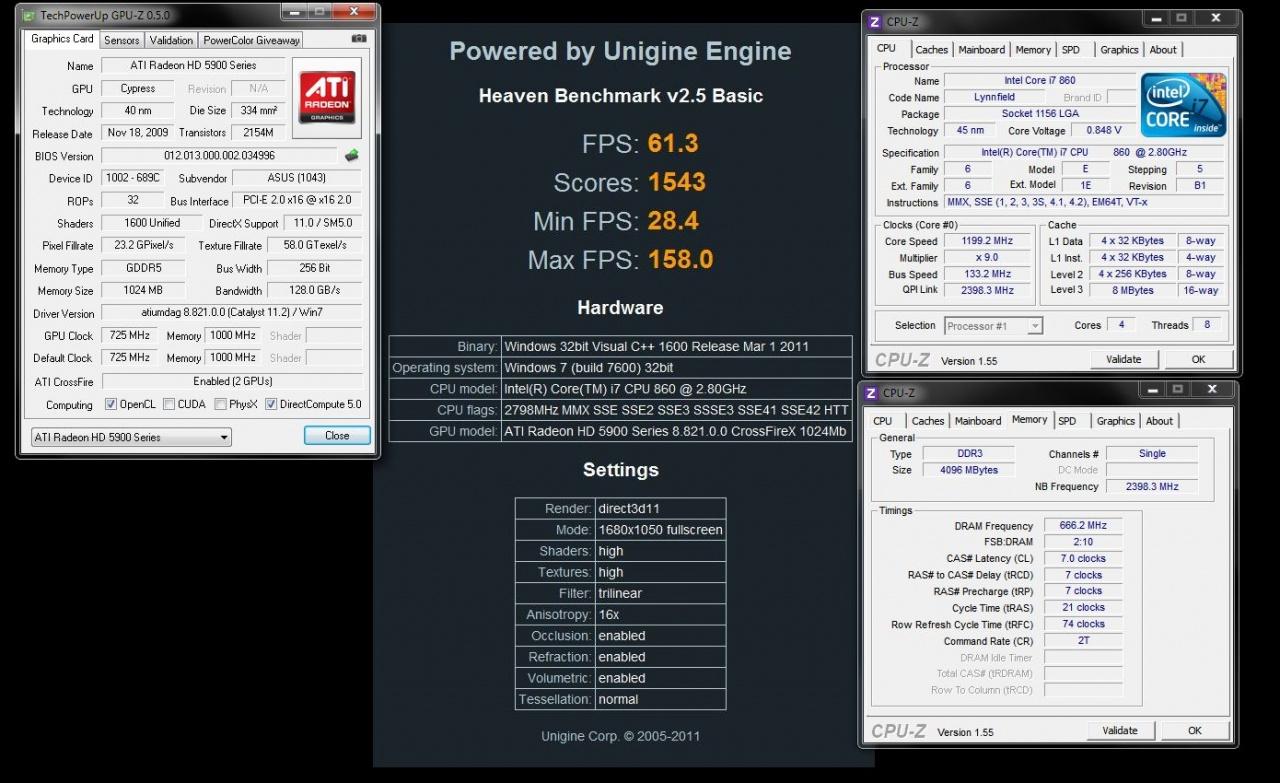
Task: Click the CPU name value 'Intel Core i7 860'
Action: (x=1040, y=81)
